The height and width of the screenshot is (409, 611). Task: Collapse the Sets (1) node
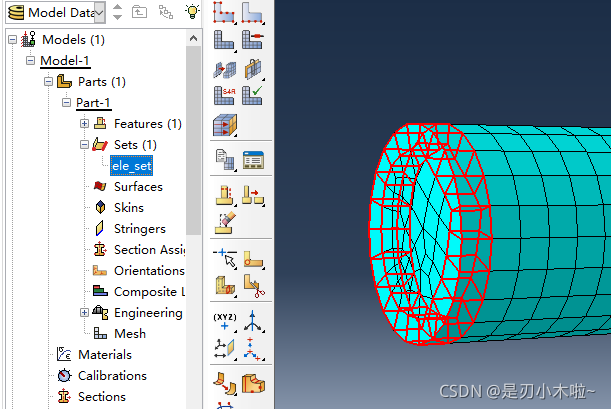85,145
